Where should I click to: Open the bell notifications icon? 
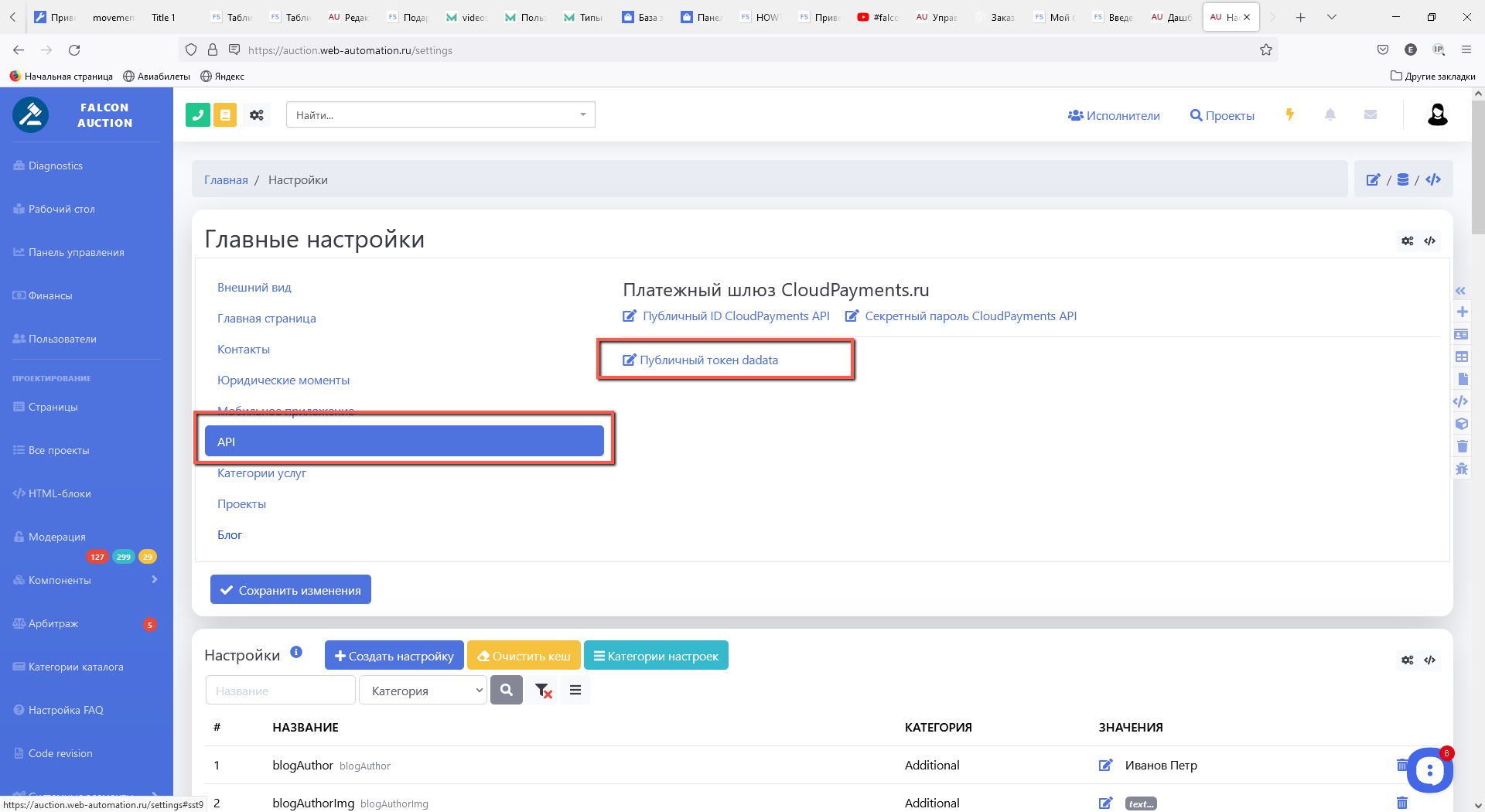(x=1330, y=115)
